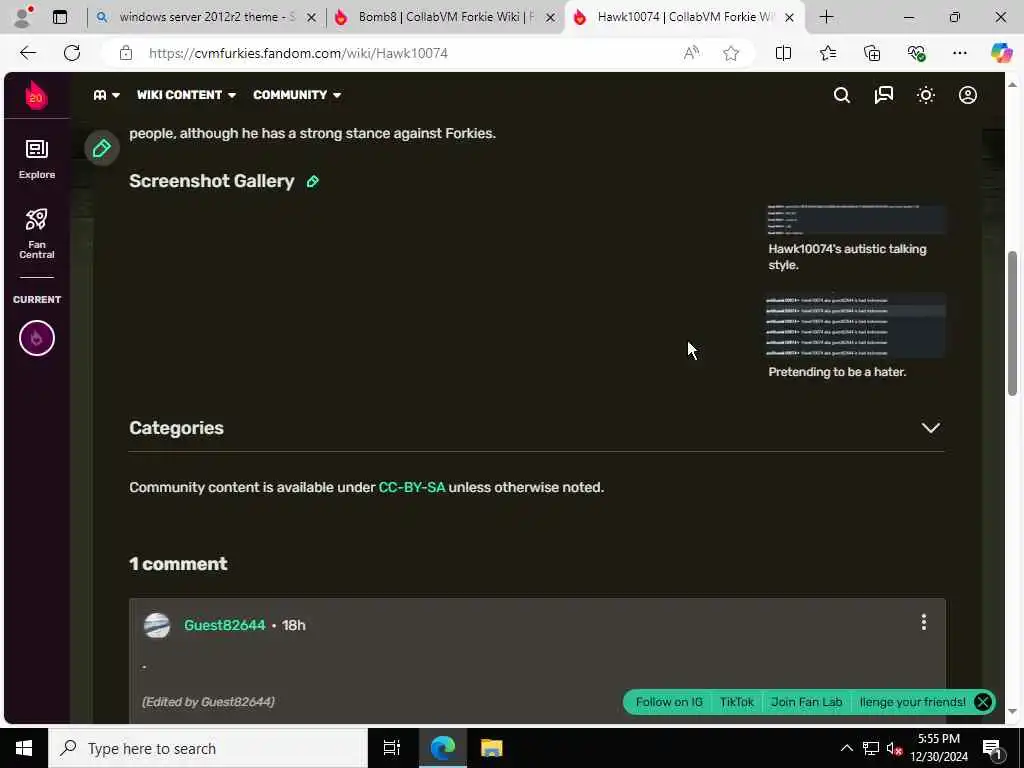Open the Edge profile icon
The height and width of the screenshot is (768, 1024).
pyautogui.click(x=22, y=17)
